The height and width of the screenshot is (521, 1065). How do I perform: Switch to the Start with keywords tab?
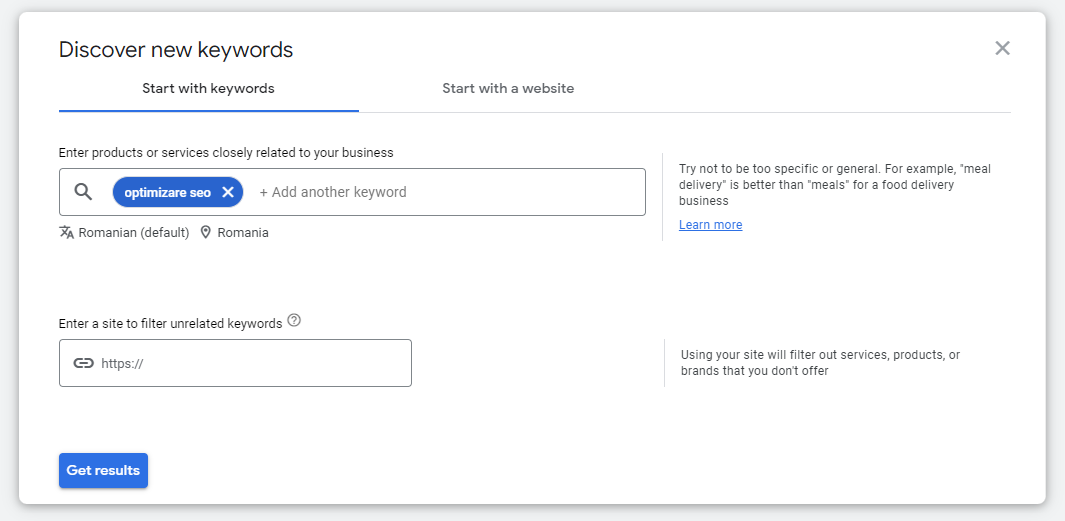point(208,88)
